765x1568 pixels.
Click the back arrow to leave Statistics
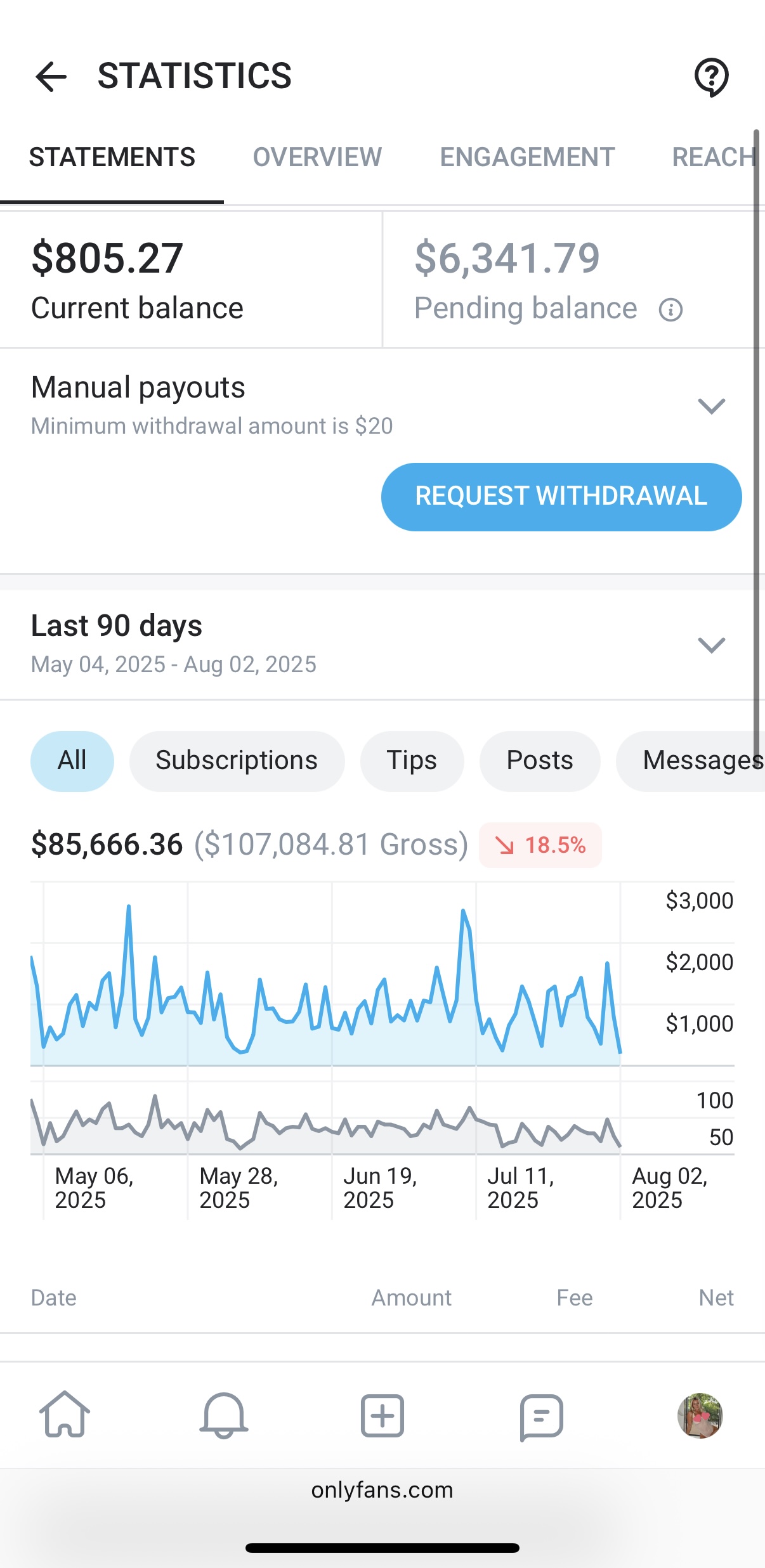pyautogui.click(x=51, y=77)
